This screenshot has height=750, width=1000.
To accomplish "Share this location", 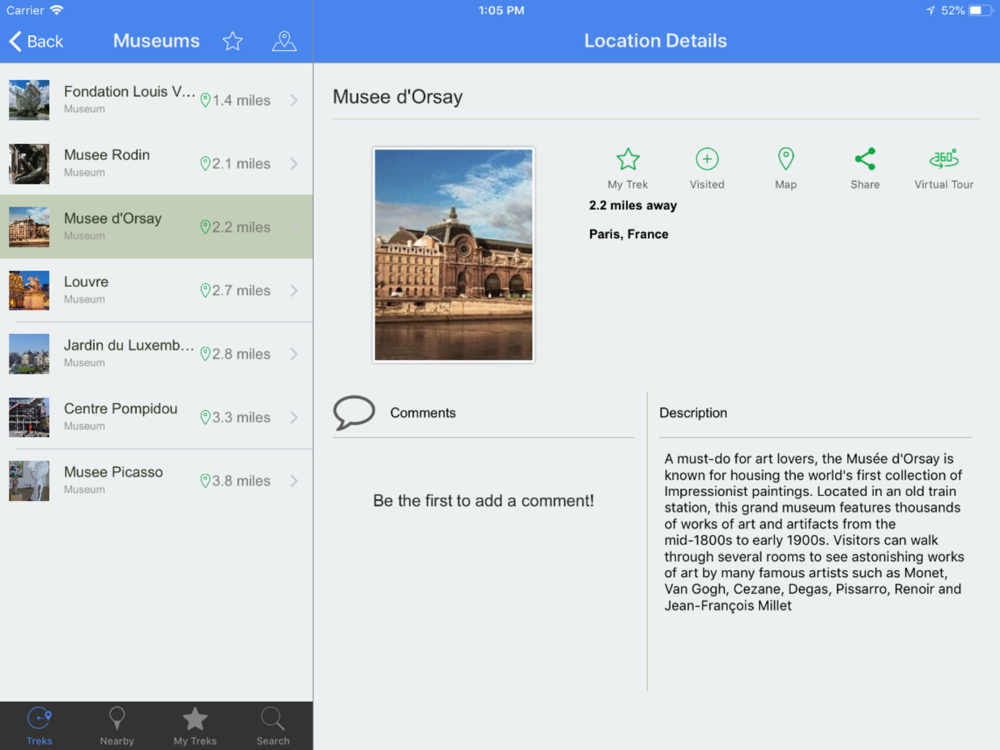I will [865, 168].
